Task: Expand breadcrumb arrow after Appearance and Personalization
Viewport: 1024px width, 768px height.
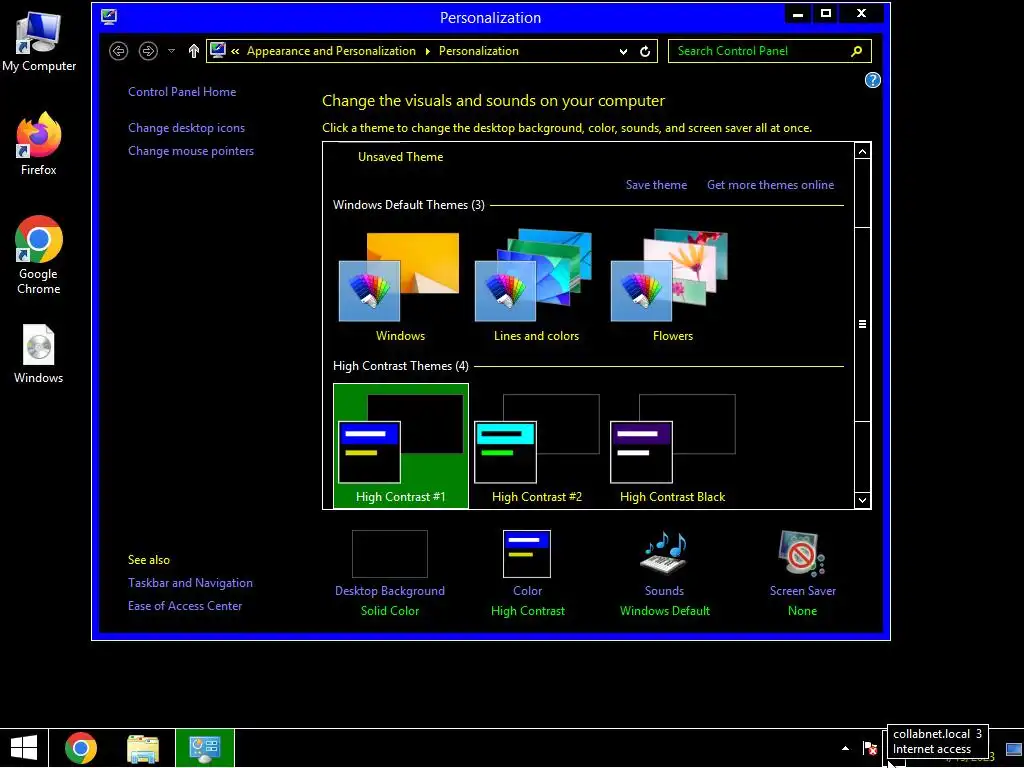Action: [x=427, y=52]
